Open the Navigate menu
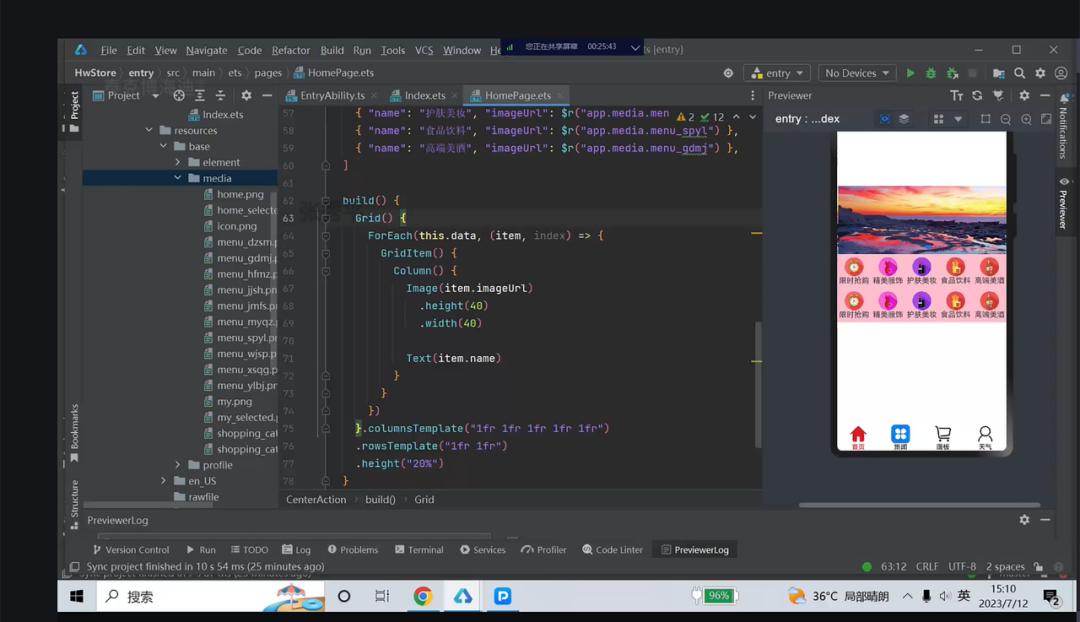 [x=206, y=50]
